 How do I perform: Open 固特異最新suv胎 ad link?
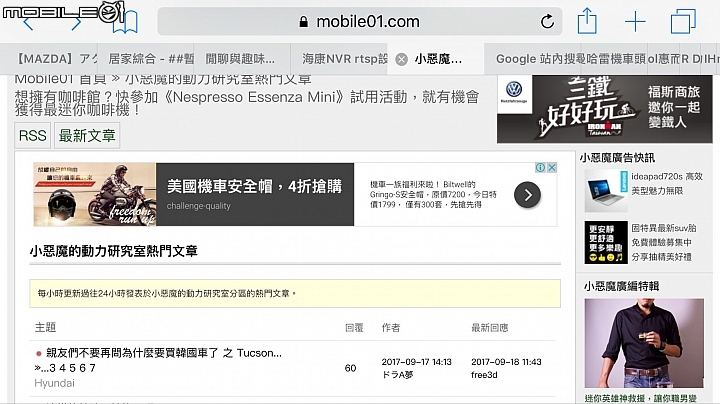[x=663, y=242]
